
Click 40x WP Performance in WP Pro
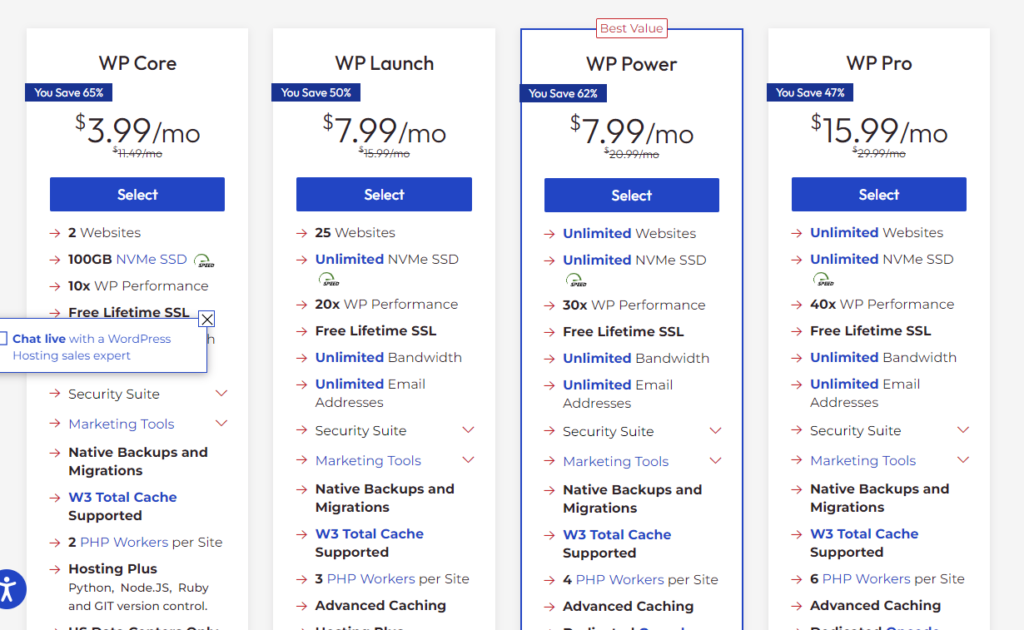(882, 304)
